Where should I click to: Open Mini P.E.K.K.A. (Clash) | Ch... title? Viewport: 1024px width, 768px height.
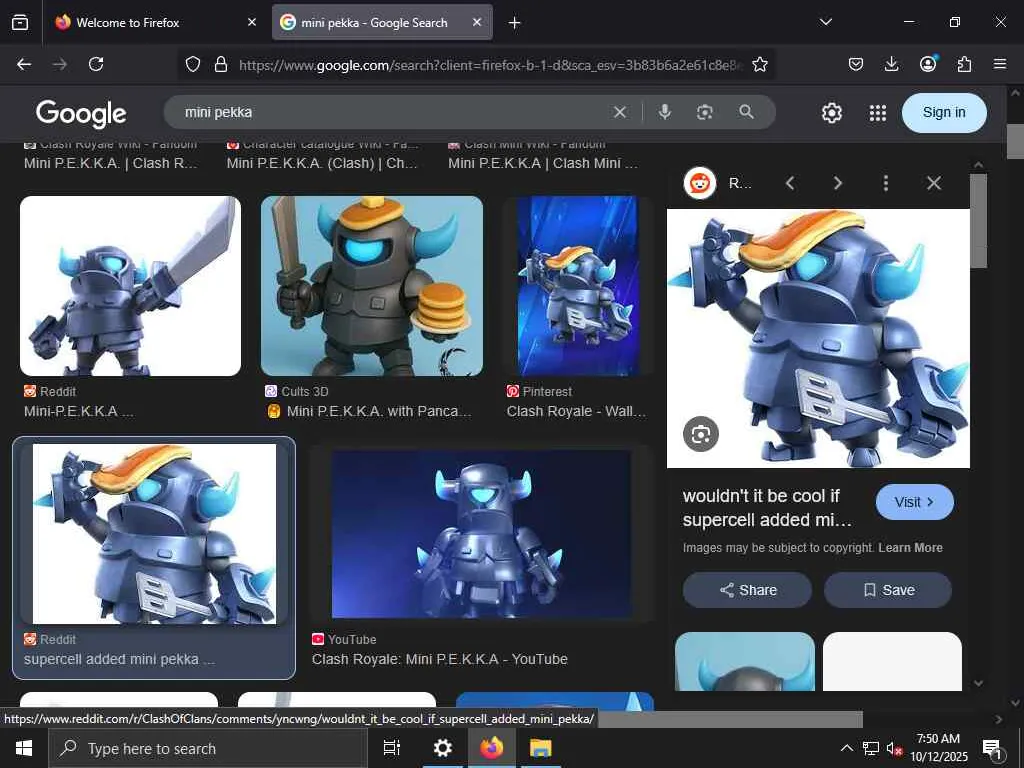[x=322, y=163]
